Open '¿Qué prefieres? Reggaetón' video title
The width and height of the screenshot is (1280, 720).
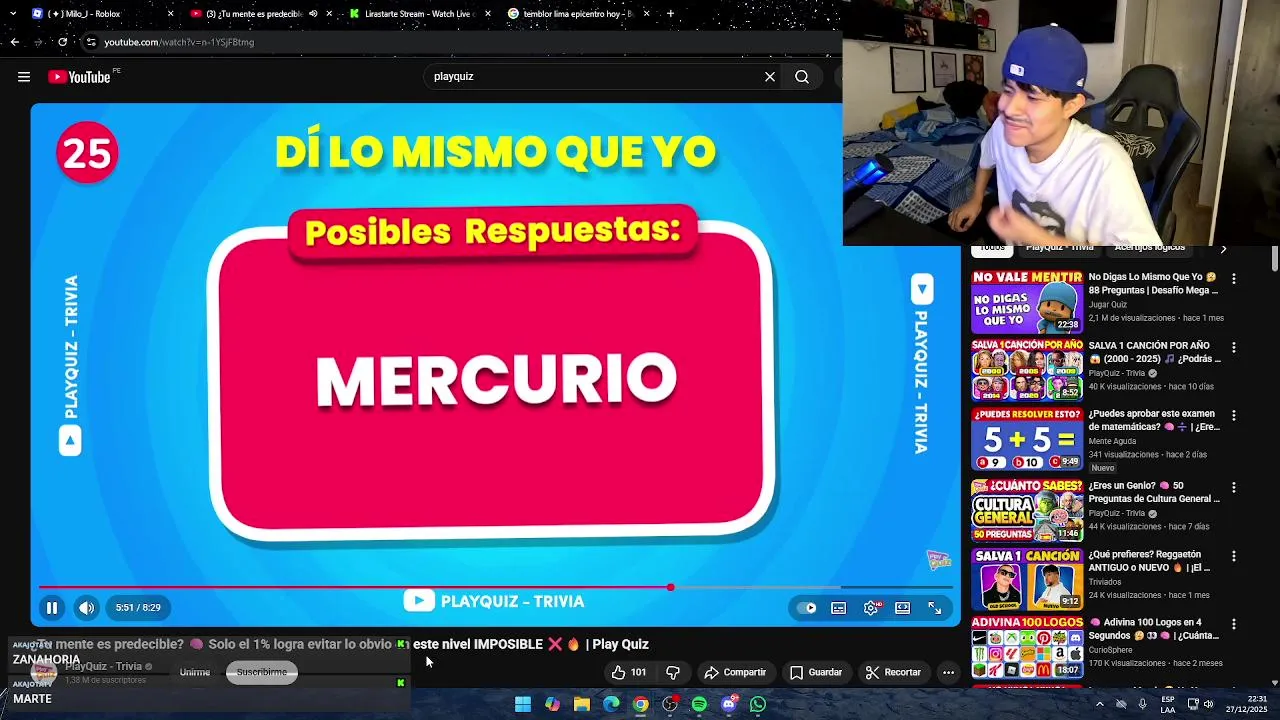coord(1151,561)
